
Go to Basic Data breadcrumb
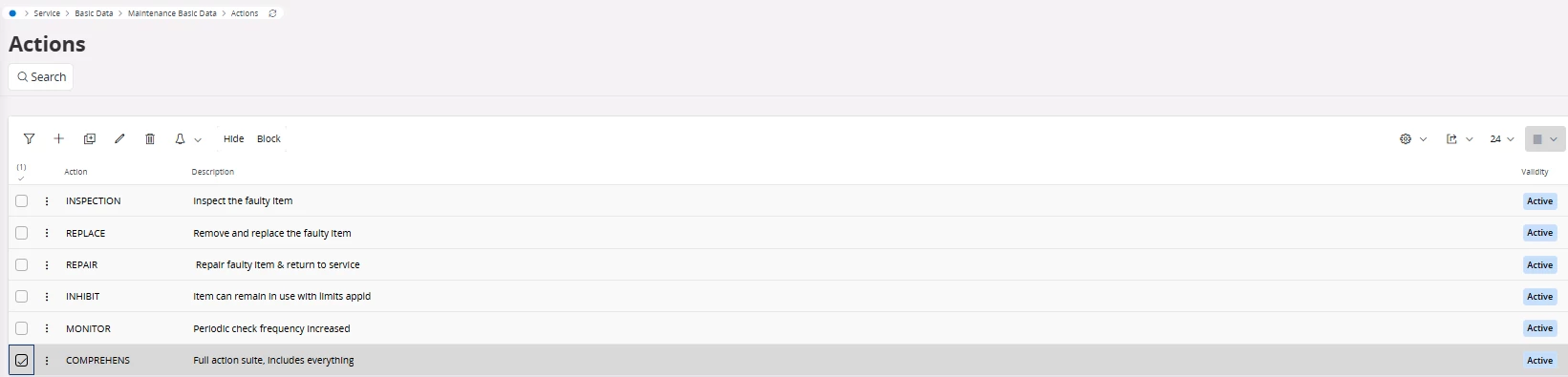click(94, 13)
